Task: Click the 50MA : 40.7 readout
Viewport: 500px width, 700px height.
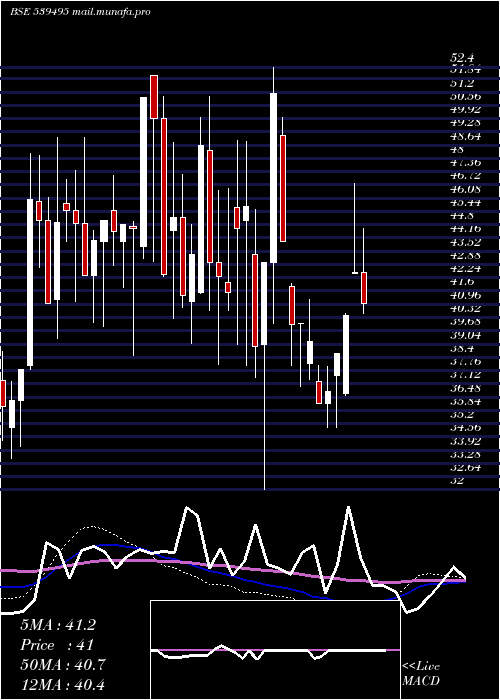Action: tap(62, 665)
